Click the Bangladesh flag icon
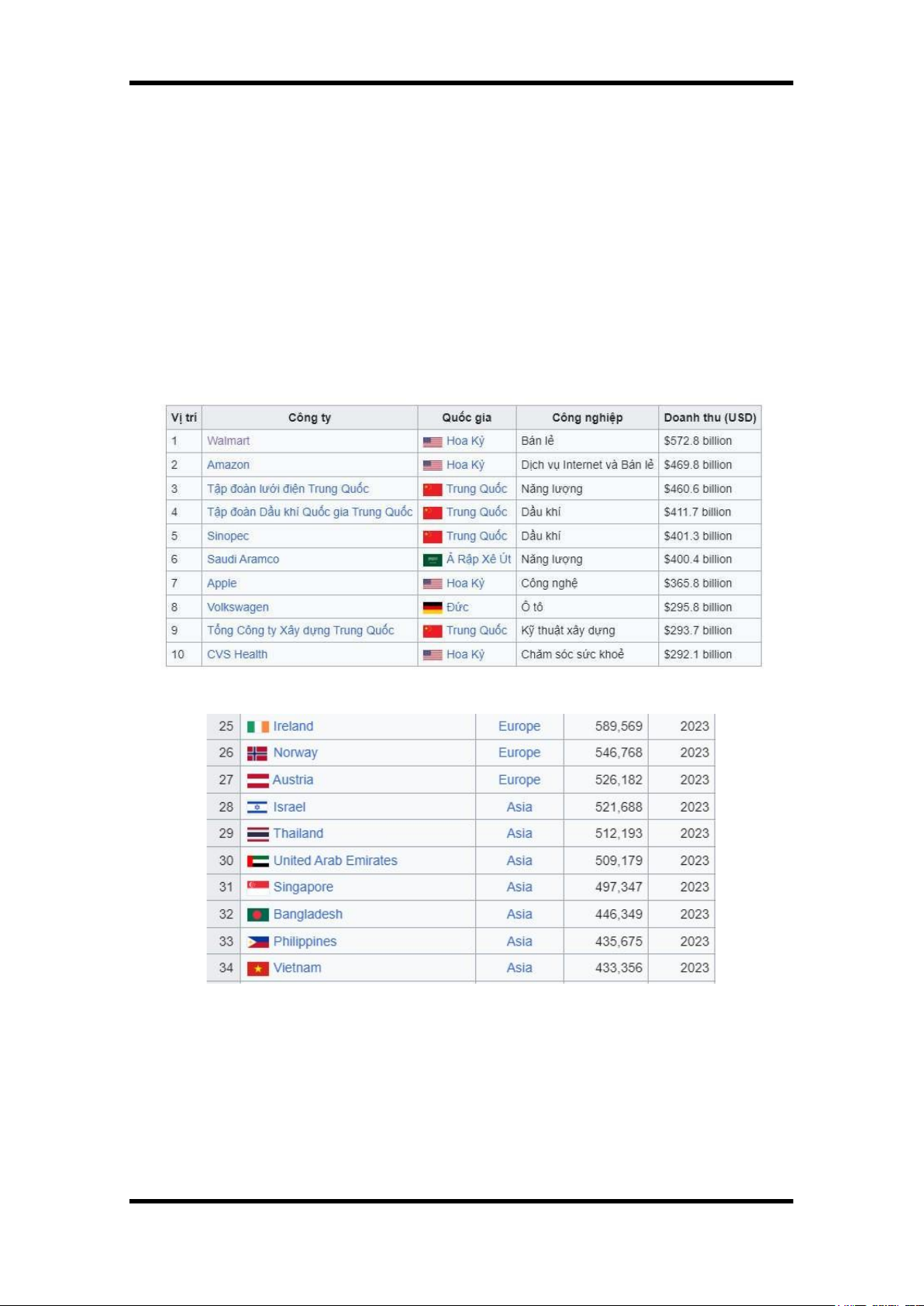Viewport: 924px width, 1306px height. (257, 915)
